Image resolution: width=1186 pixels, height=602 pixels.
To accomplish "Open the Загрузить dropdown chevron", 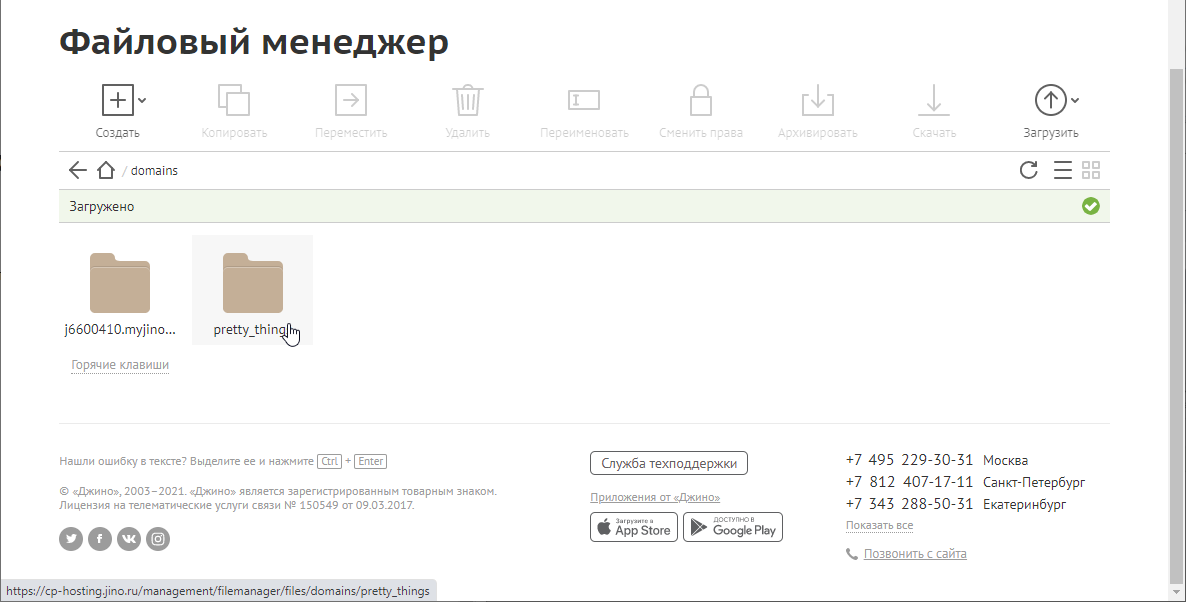I will [x=1075, y=100].
